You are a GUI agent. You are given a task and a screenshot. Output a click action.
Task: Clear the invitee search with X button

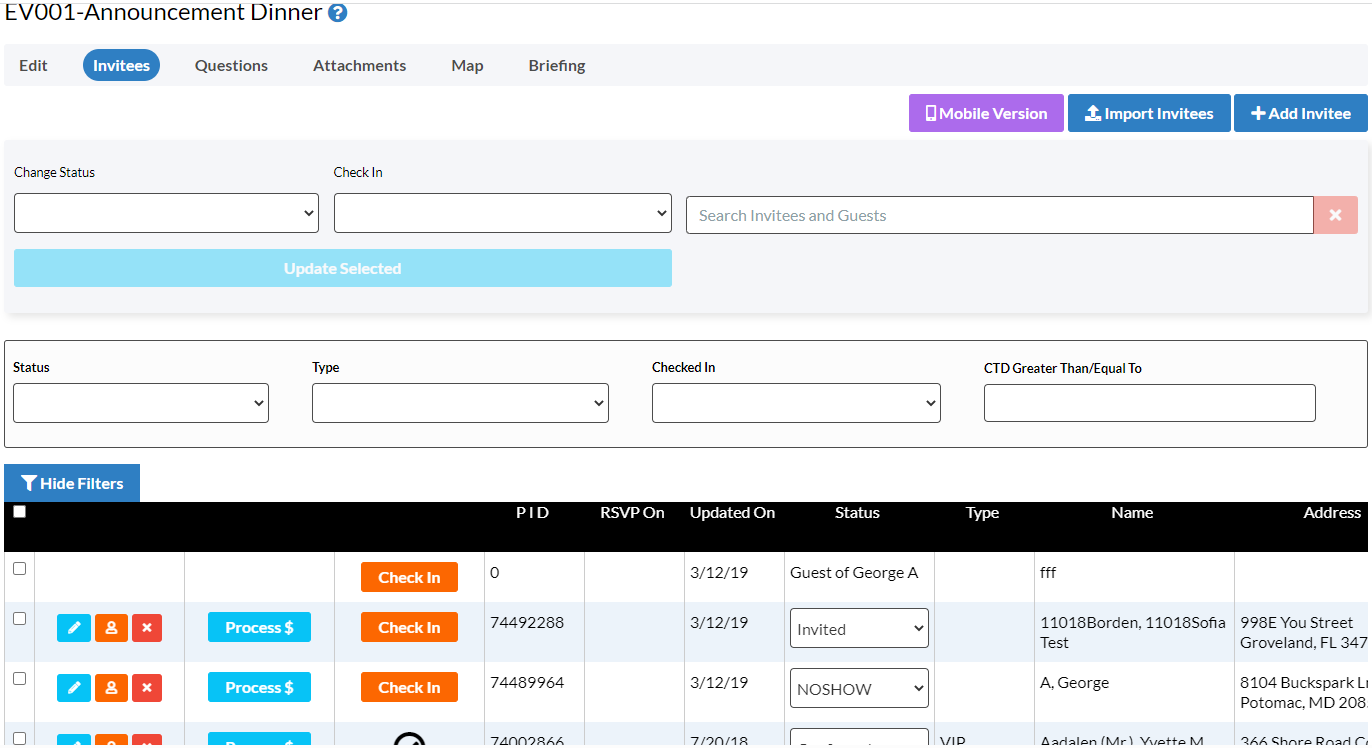coord(1335,215)
